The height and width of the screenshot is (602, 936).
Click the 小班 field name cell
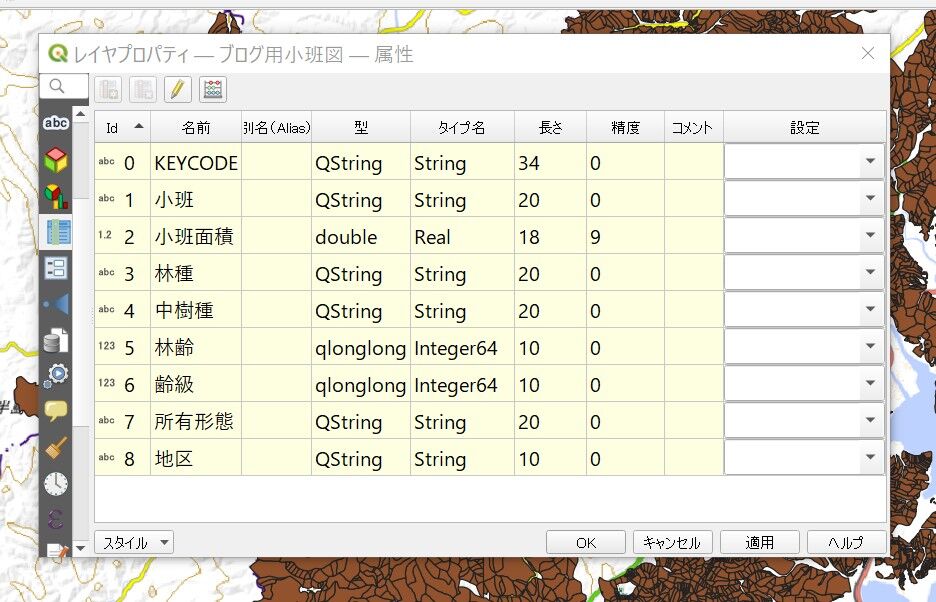pos(196,199)
